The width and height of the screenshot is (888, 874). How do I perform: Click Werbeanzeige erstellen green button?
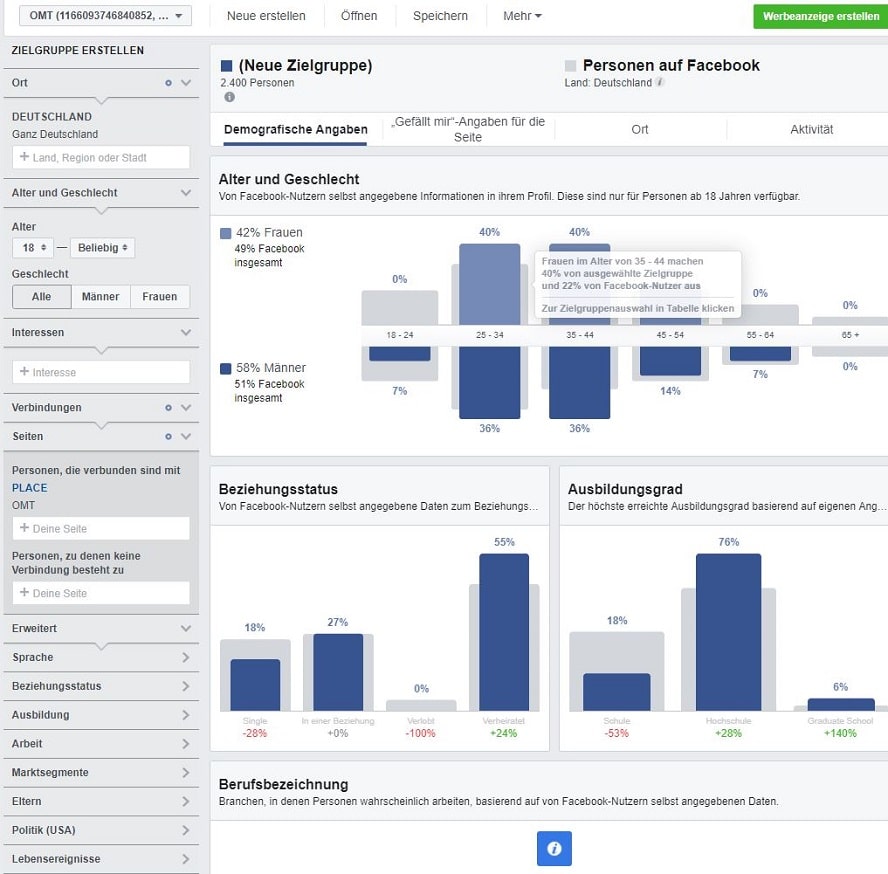pyautogui.click(x=821, y=16)
